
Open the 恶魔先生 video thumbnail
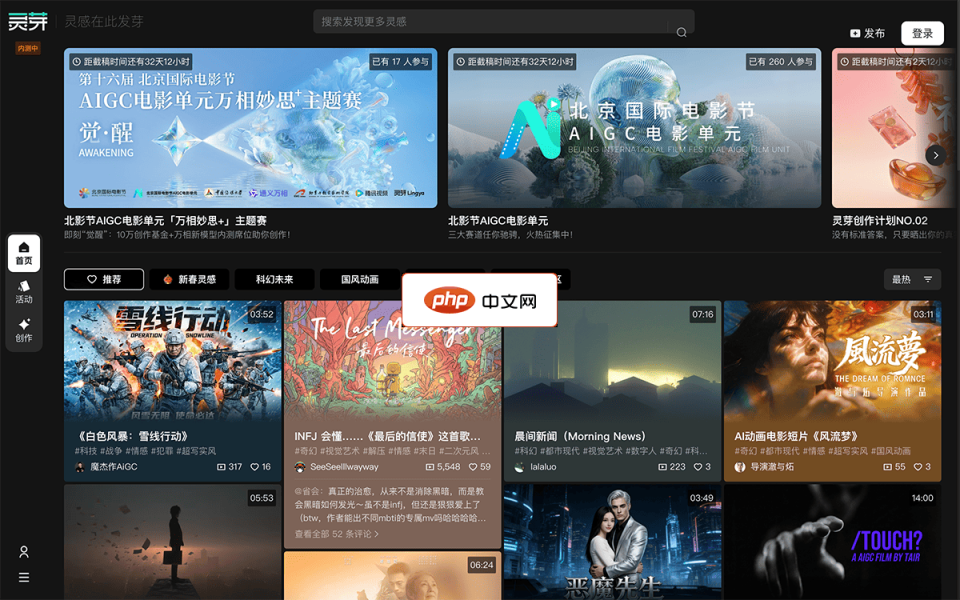pyautogui.click(x=612, y=542)
